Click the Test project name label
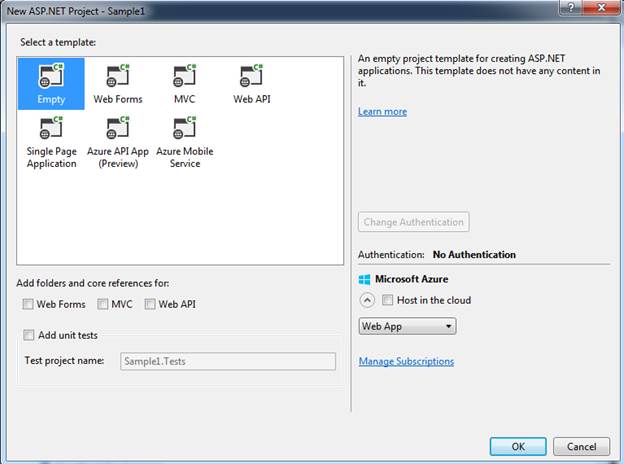 tap(64, 361)
